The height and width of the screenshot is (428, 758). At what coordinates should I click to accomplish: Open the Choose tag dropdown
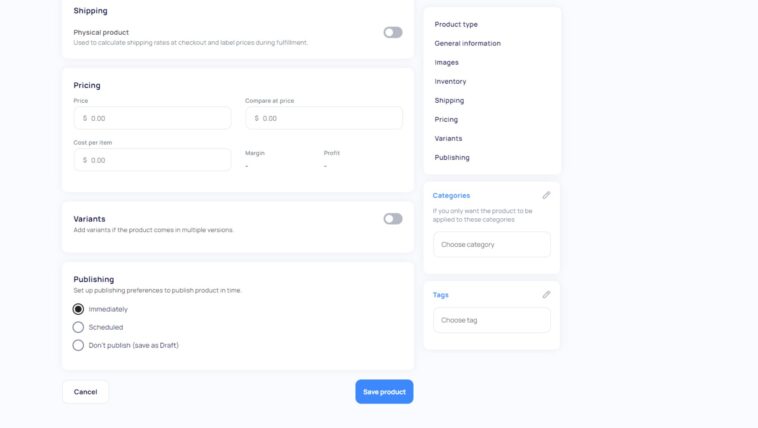[x=492, y=320]
